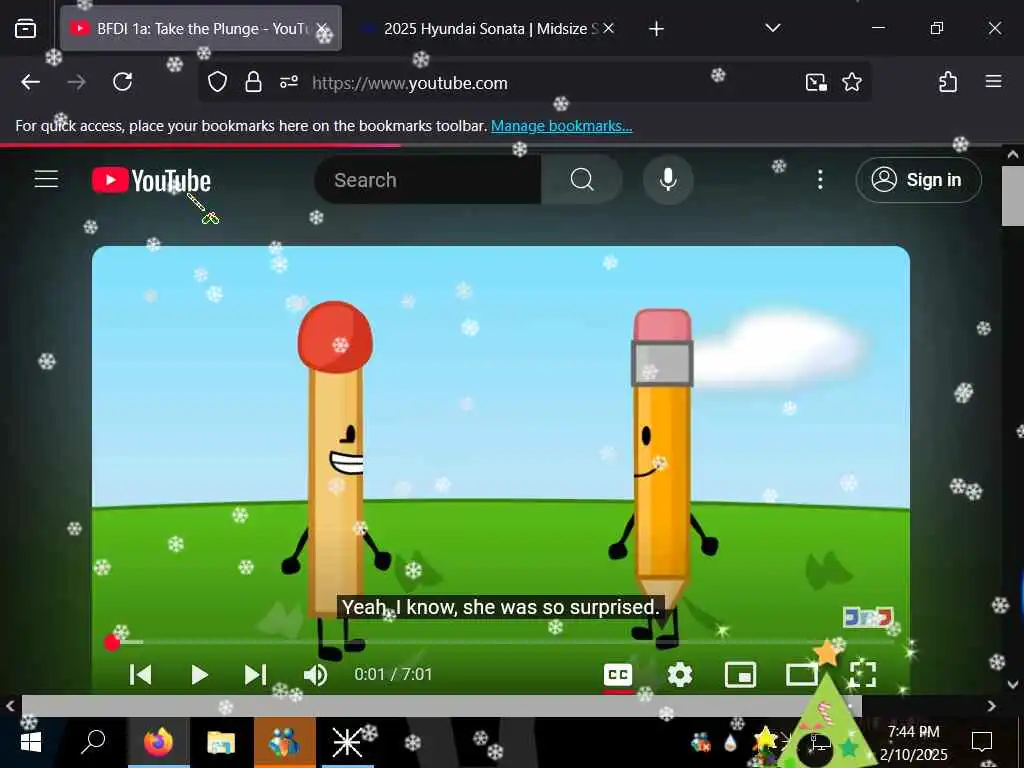Click the page vertical scrollbar thumb
Screen dimensions: 1024x768
[1012, 195]
